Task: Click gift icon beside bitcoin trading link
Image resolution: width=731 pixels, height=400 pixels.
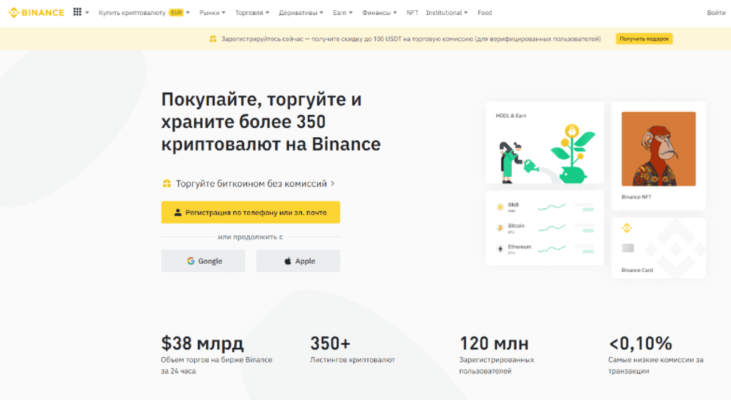Action: tap(166, 184)
